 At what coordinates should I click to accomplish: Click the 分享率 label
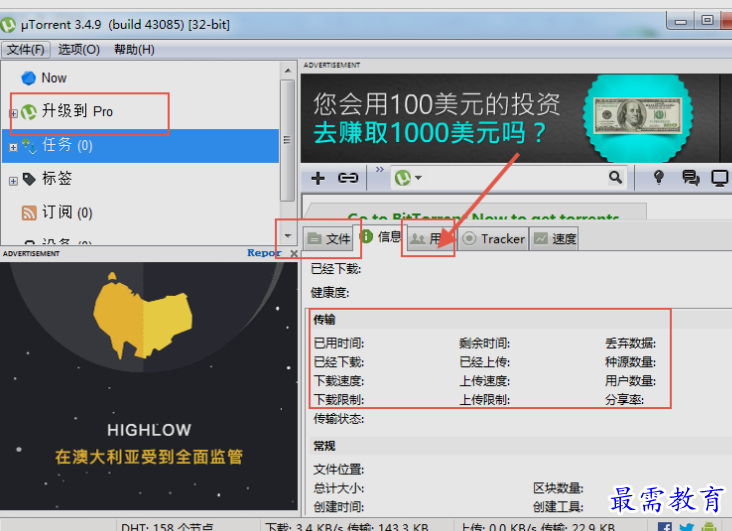624,400
